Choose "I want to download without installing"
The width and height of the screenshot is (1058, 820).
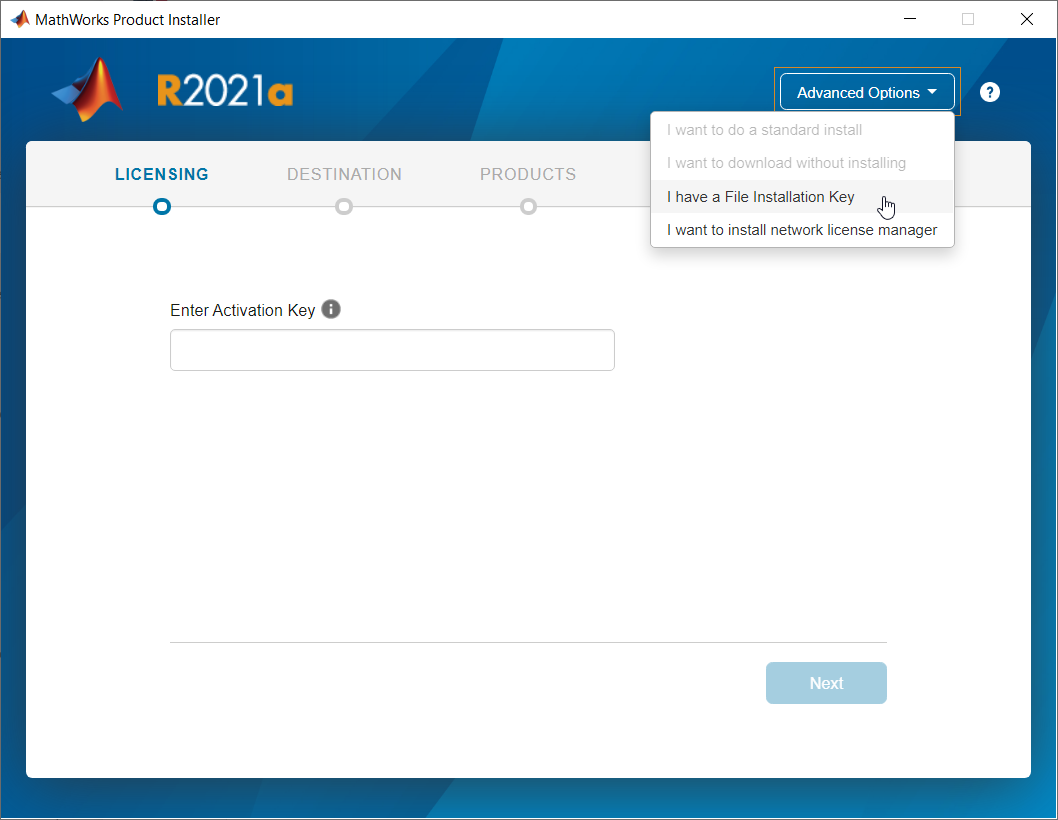coord(802,163)
